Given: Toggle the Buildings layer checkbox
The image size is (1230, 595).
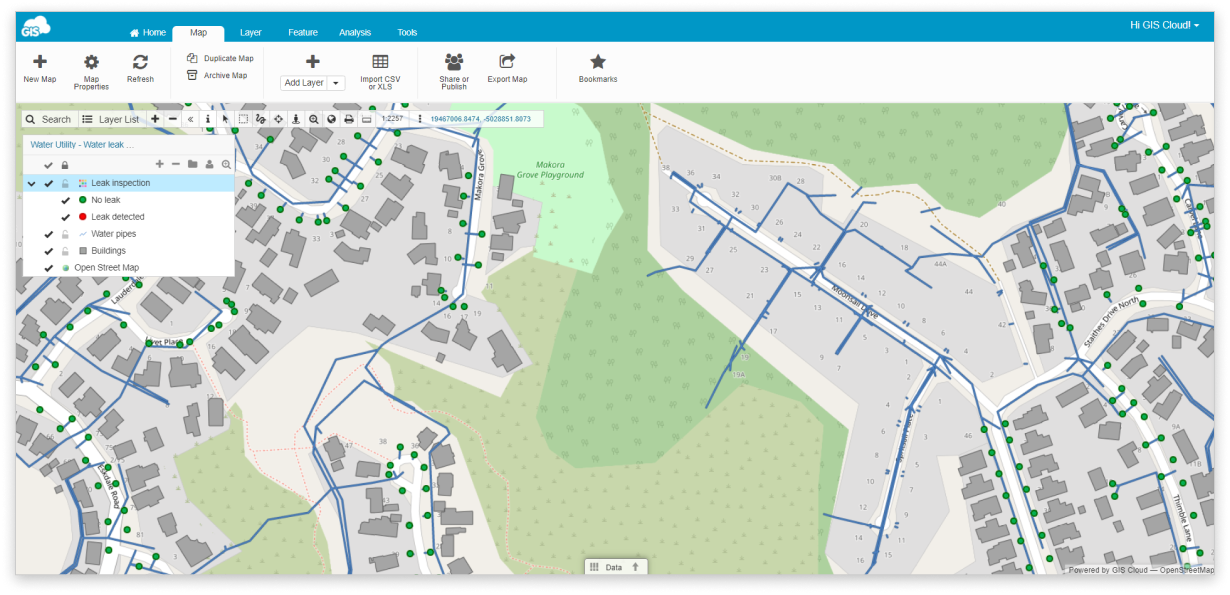Looking at the screenshot, I should (48, 251).
